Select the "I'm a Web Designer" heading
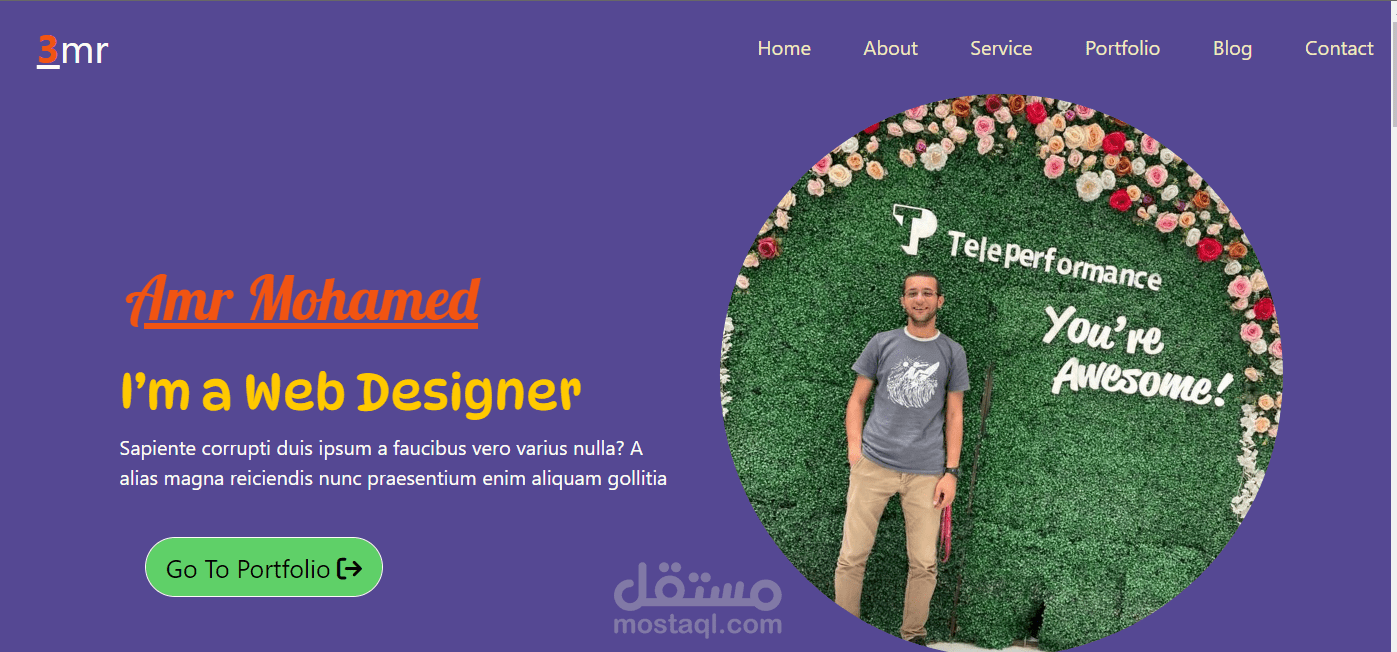The height and width of the screenshot is (652, 1397). (x=350, y=392)
